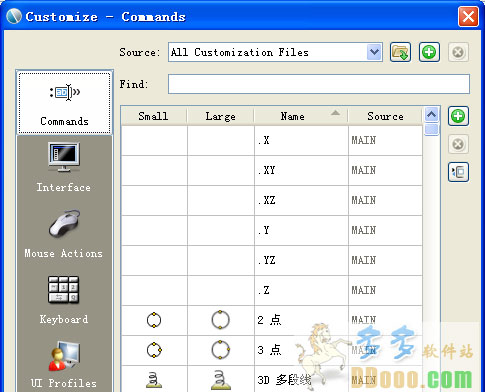
Task: Select the .X command row
Action: (272, 140)
